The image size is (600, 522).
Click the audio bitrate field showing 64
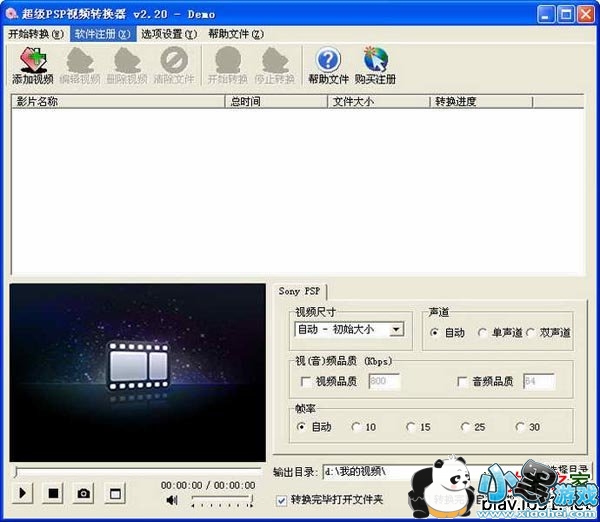(539, 381)
